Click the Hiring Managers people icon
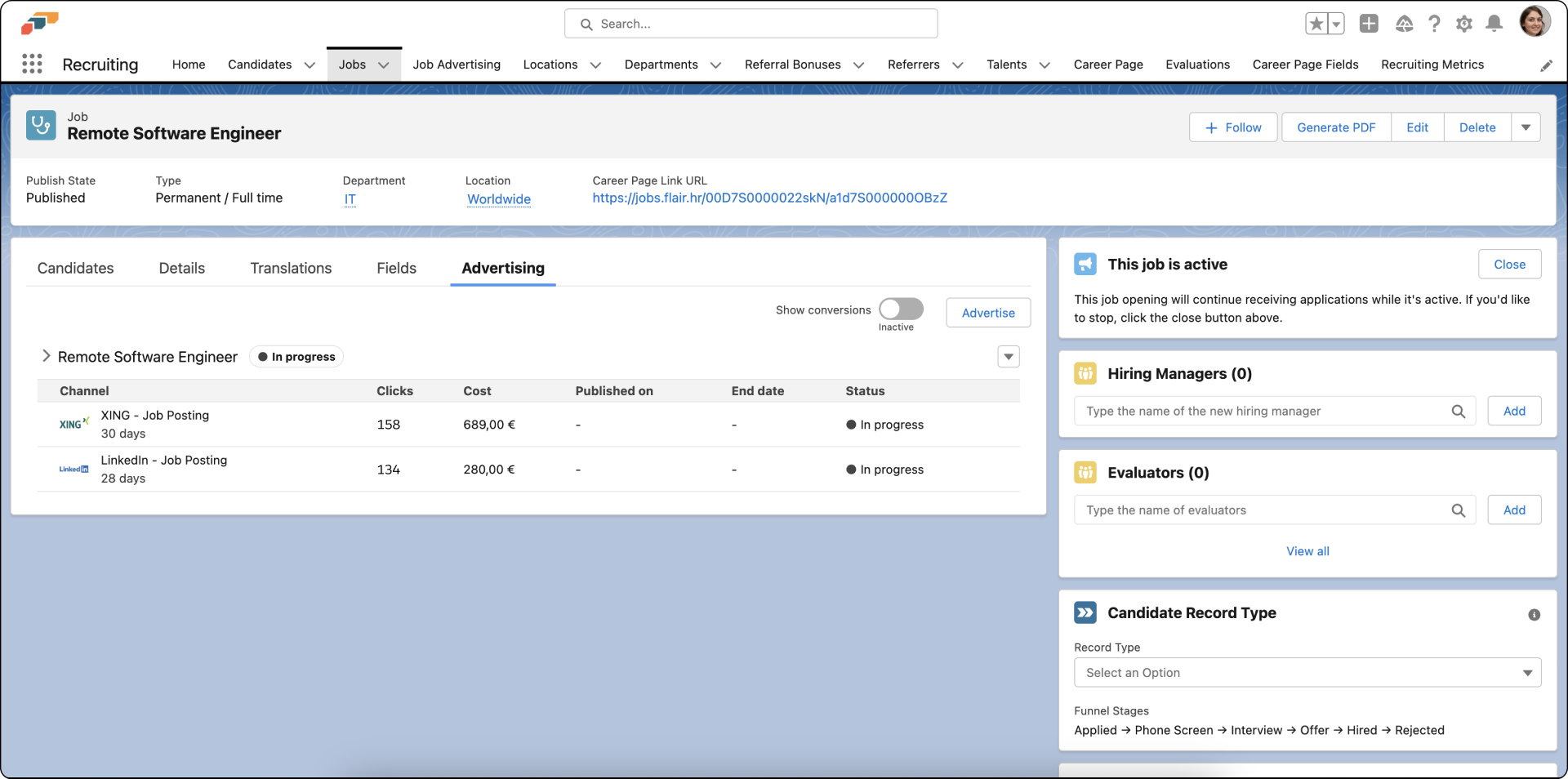This screenshot has width=1568, height=779. coord(1085,373)
